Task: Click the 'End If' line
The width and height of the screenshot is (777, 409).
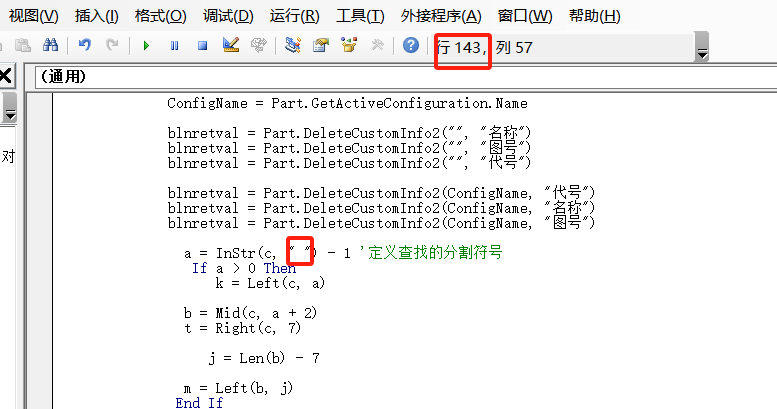Action: [199, 402]
